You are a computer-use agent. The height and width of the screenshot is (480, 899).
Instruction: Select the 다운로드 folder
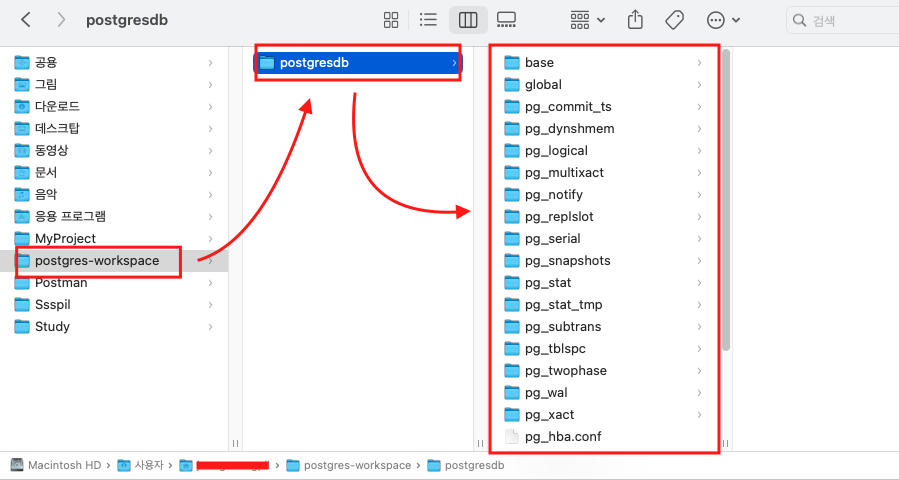115,107
